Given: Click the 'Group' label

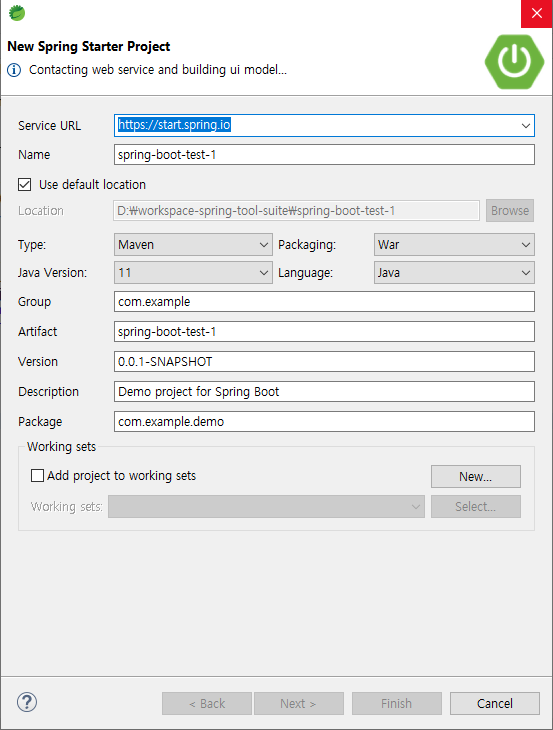Looking at the screenshot, I should coord(34,302).
